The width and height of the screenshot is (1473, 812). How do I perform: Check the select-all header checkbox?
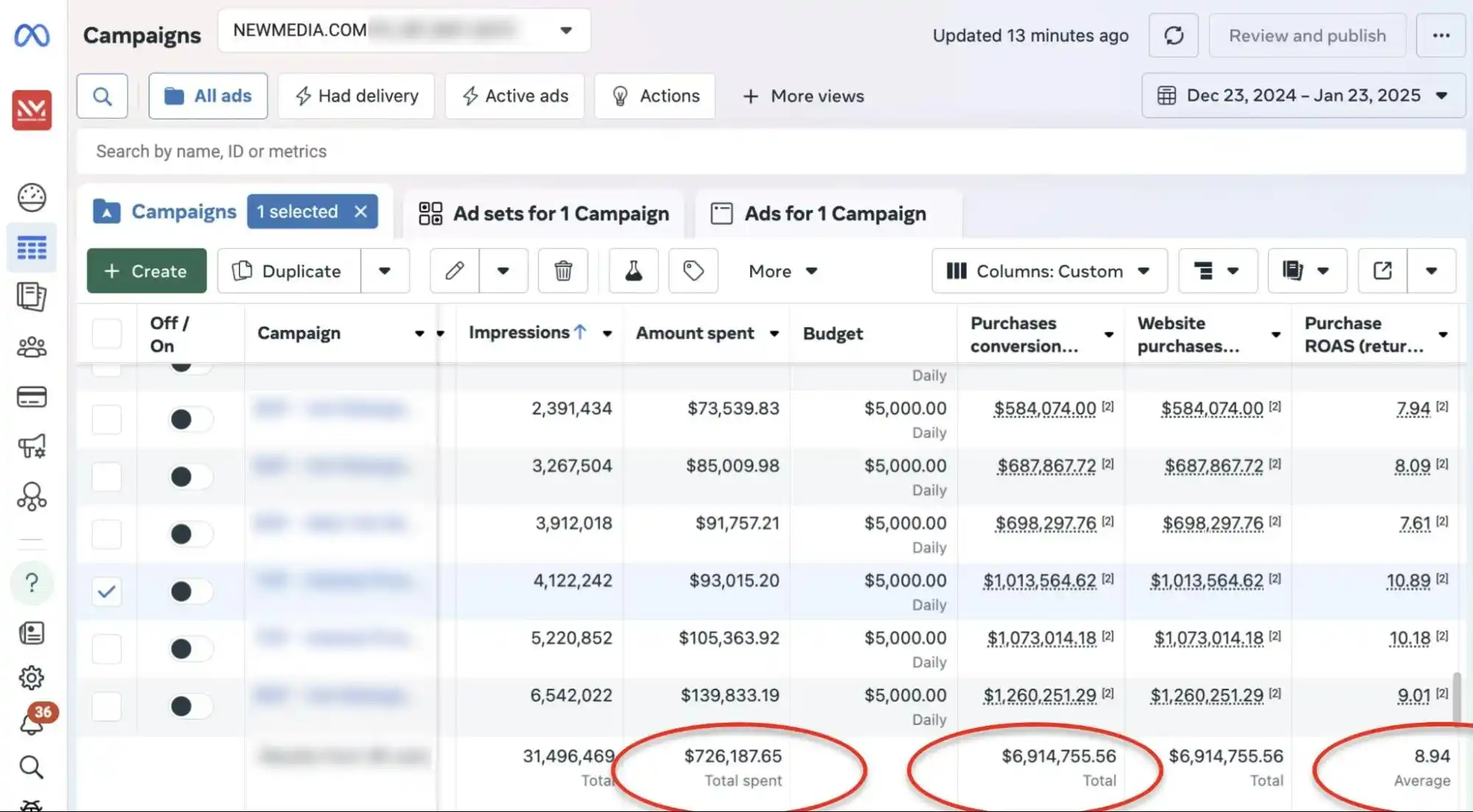coord(107,333)
